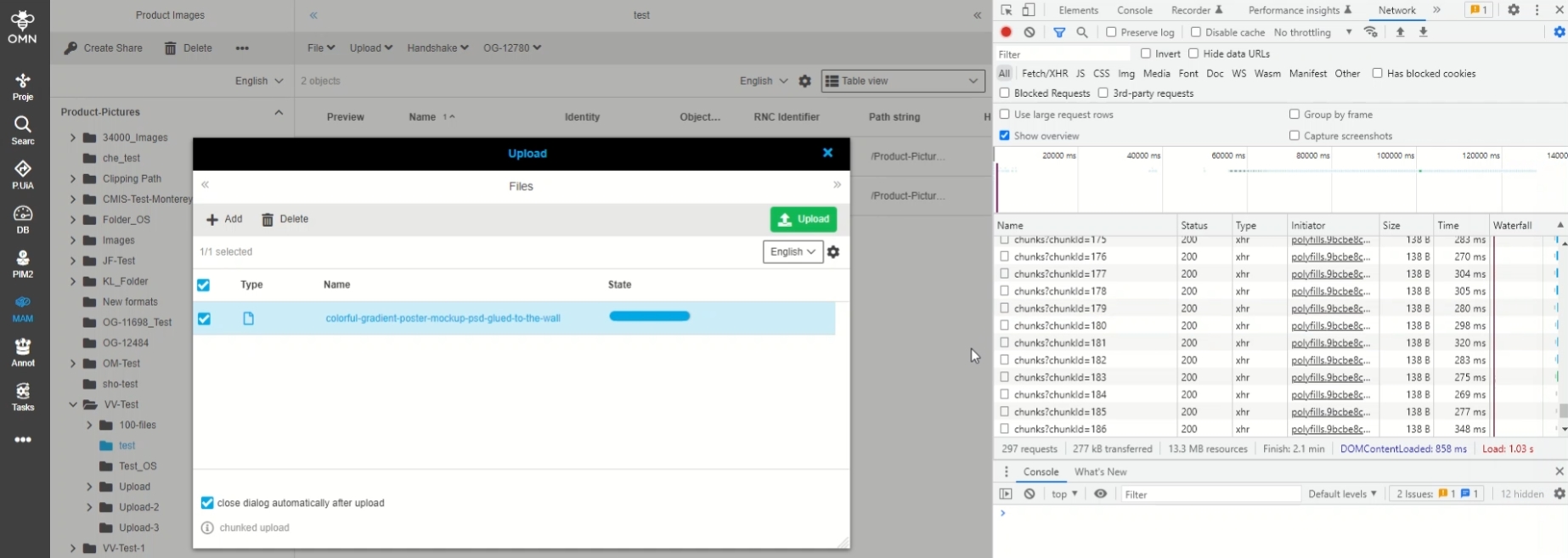This screenshot has width=1568, height=558.
Task: Click the Create Share button
Action: click(x=104, y=48)
